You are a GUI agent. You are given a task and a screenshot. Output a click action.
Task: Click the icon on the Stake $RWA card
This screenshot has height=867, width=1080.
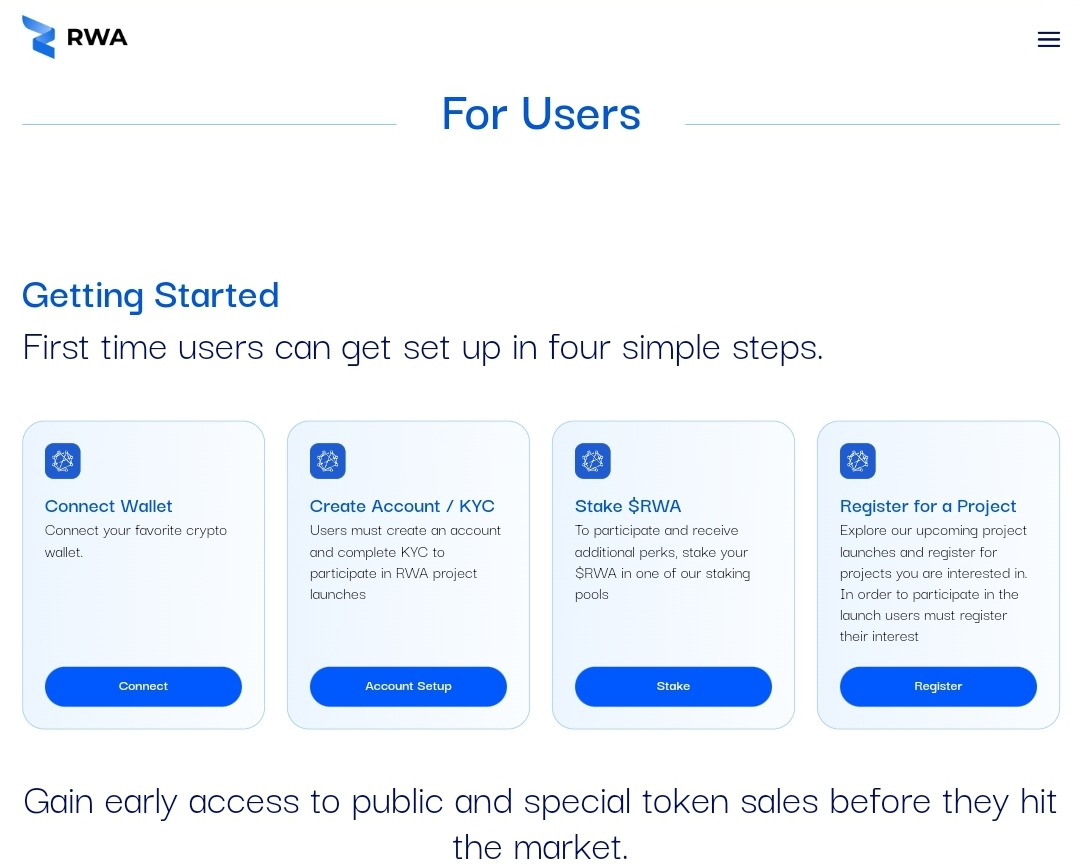(593, 461)
